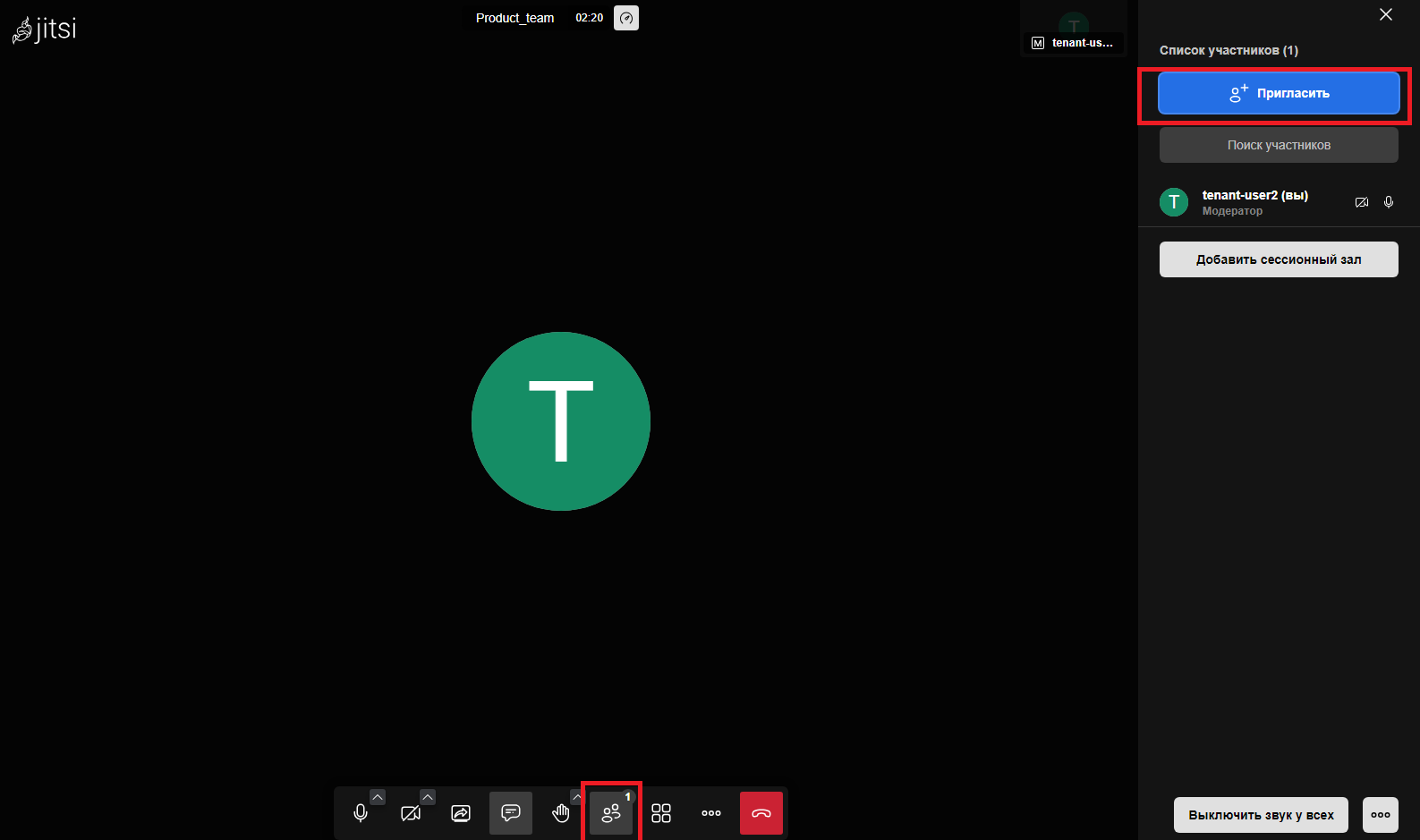Close the participants panel
This screenshot has width=1420, height=840.
(x=1386, y=14)
